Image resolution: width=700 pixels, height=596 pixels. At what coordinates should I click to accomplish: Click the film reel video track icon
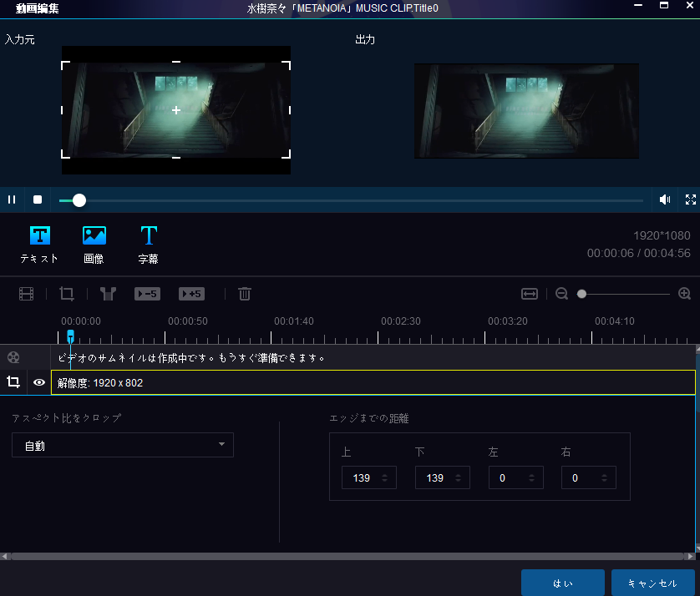[13, 357]
